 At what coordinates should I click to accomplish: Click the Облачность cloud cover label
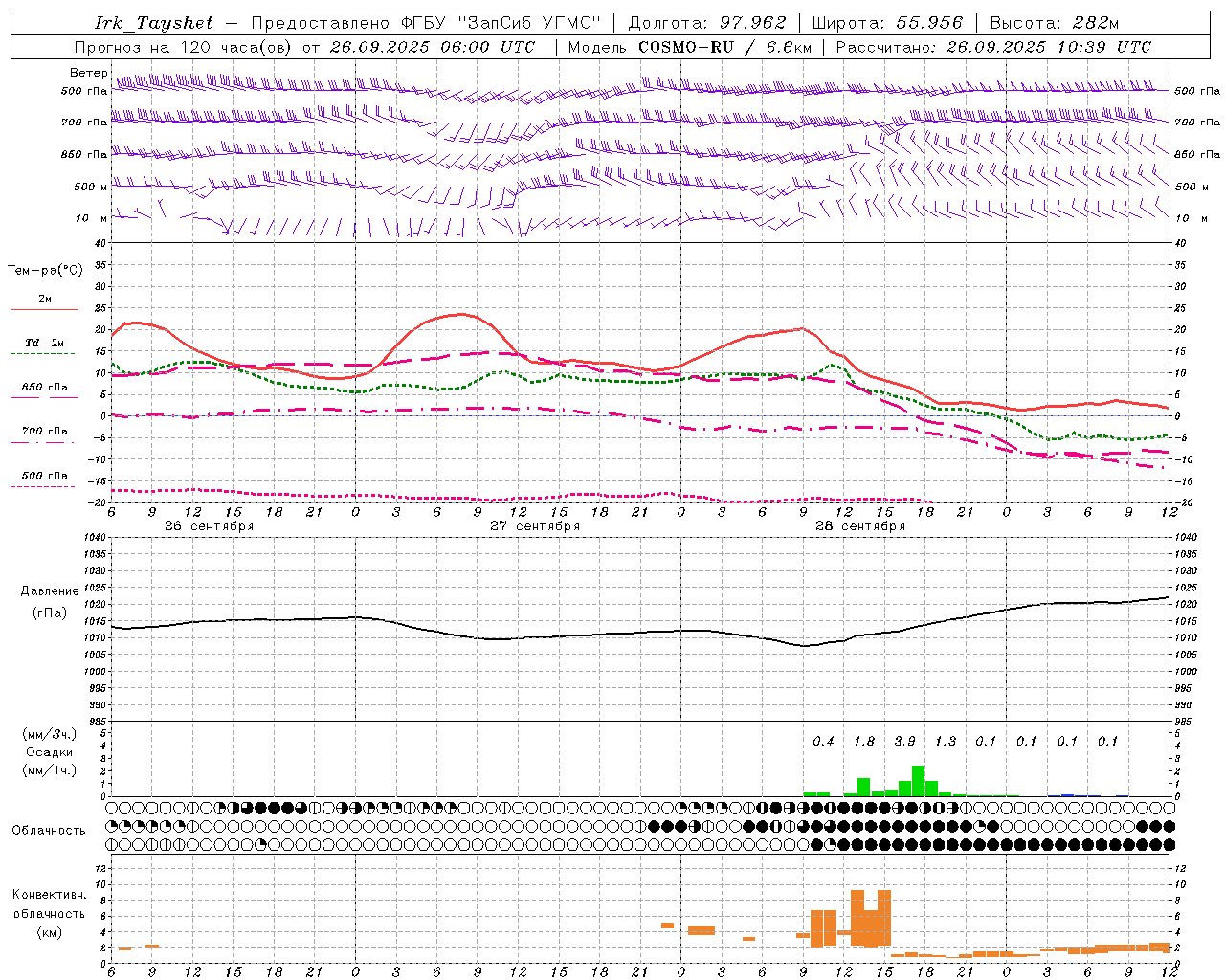(49, 830)
